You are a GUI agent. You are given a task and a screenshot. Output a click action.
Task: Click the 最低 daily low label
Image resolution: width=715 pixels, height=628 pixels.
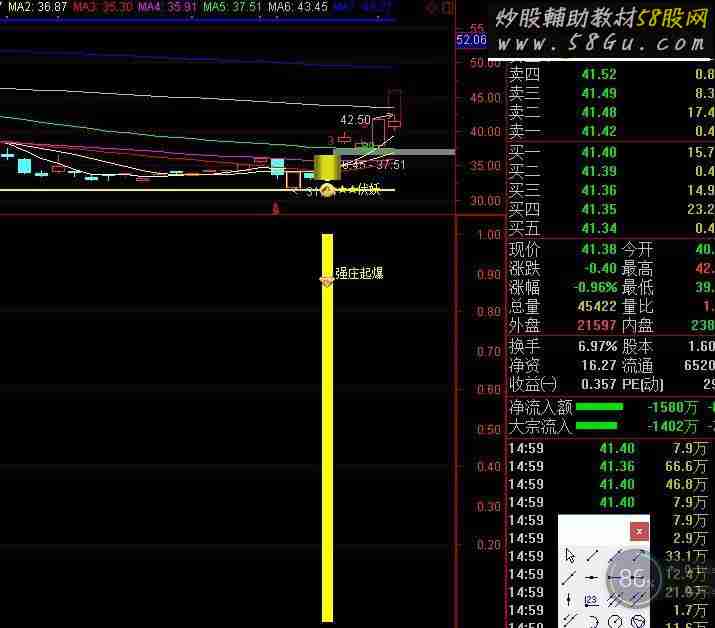click(x=637, y=287)
